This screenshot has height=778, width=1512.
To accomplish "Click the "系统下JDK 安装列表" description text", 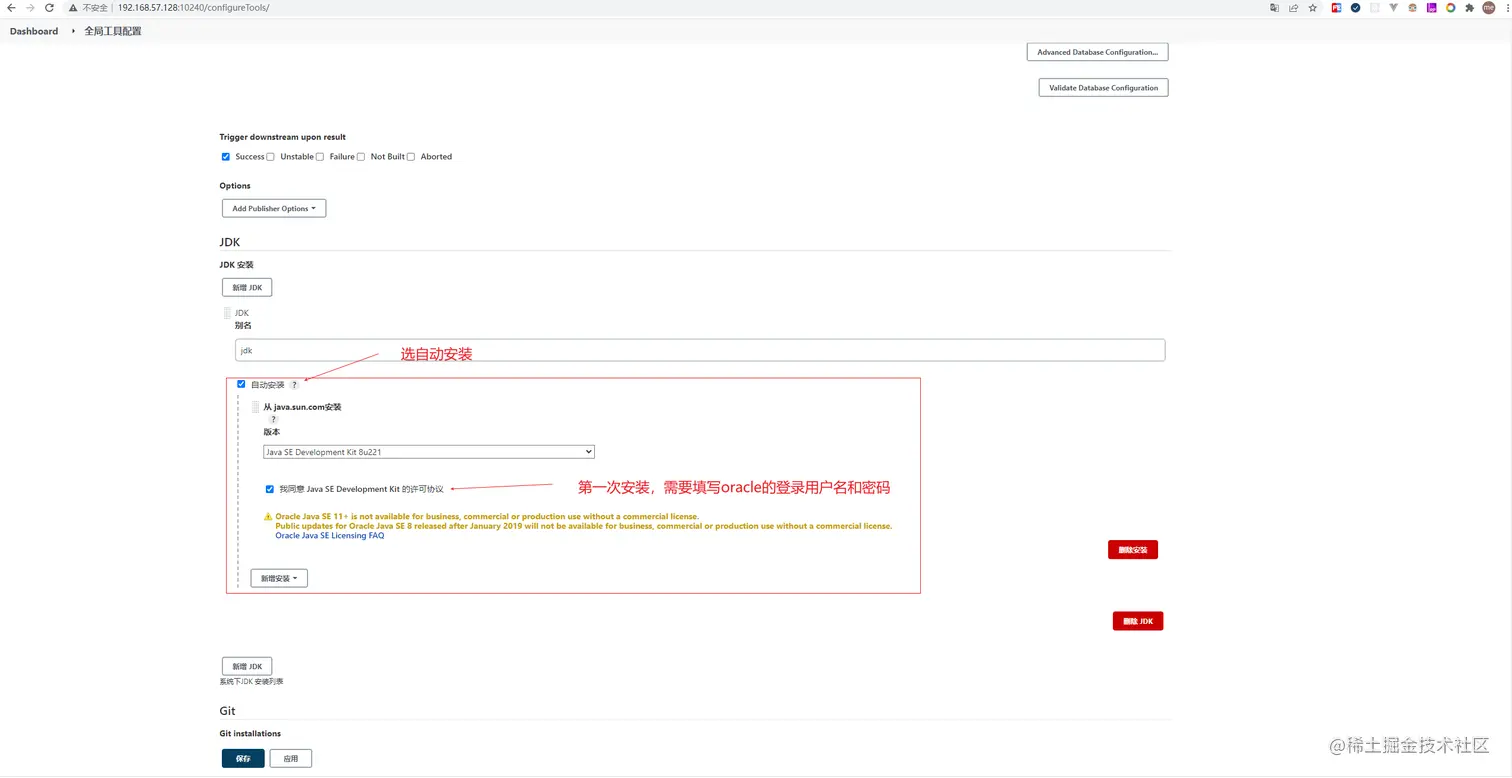I will 251,681.
